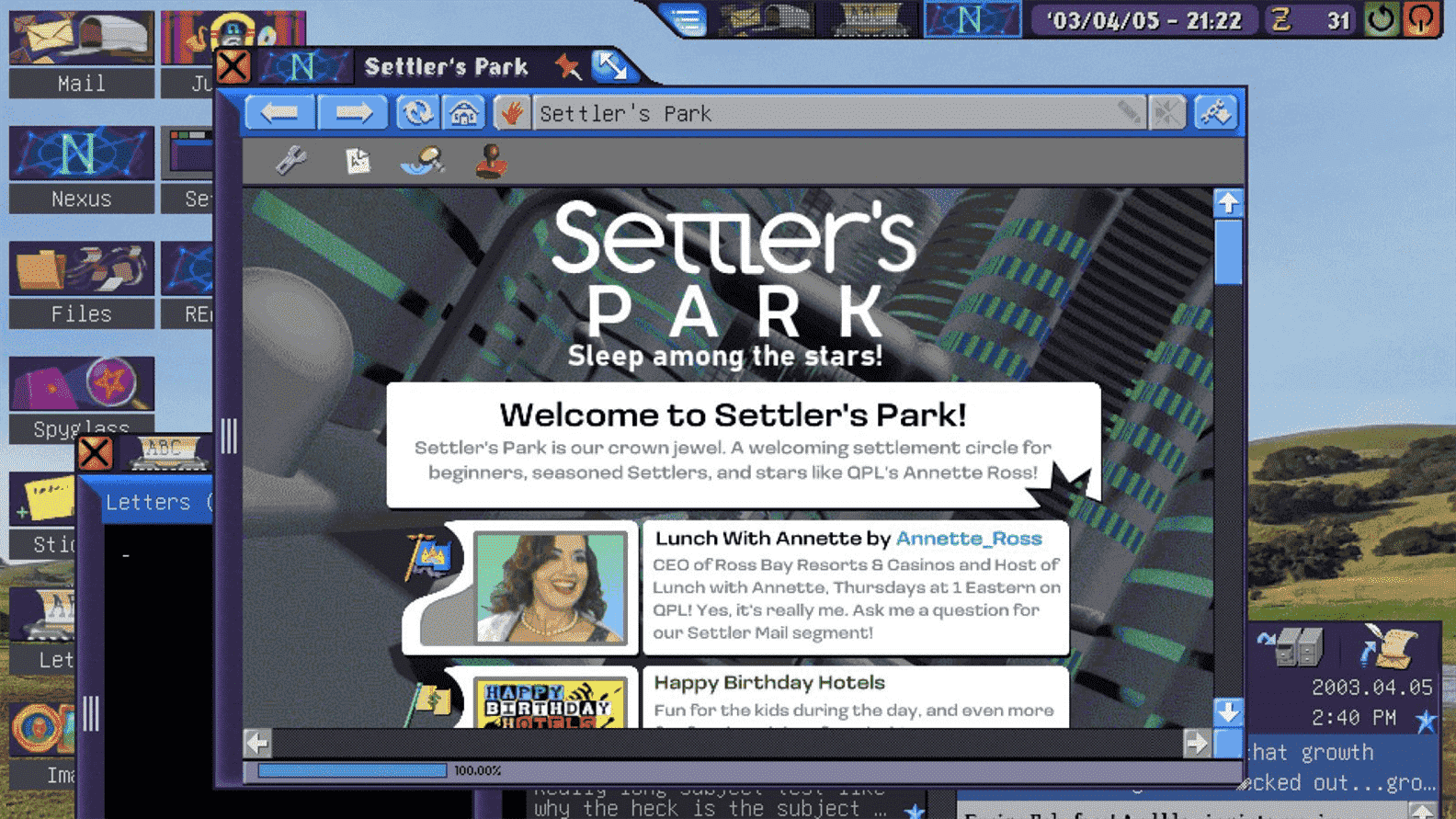This screenshot has width=1456, height=819.
Task: Click scroll up arrow on page scrollbar
Action: 1228,203
